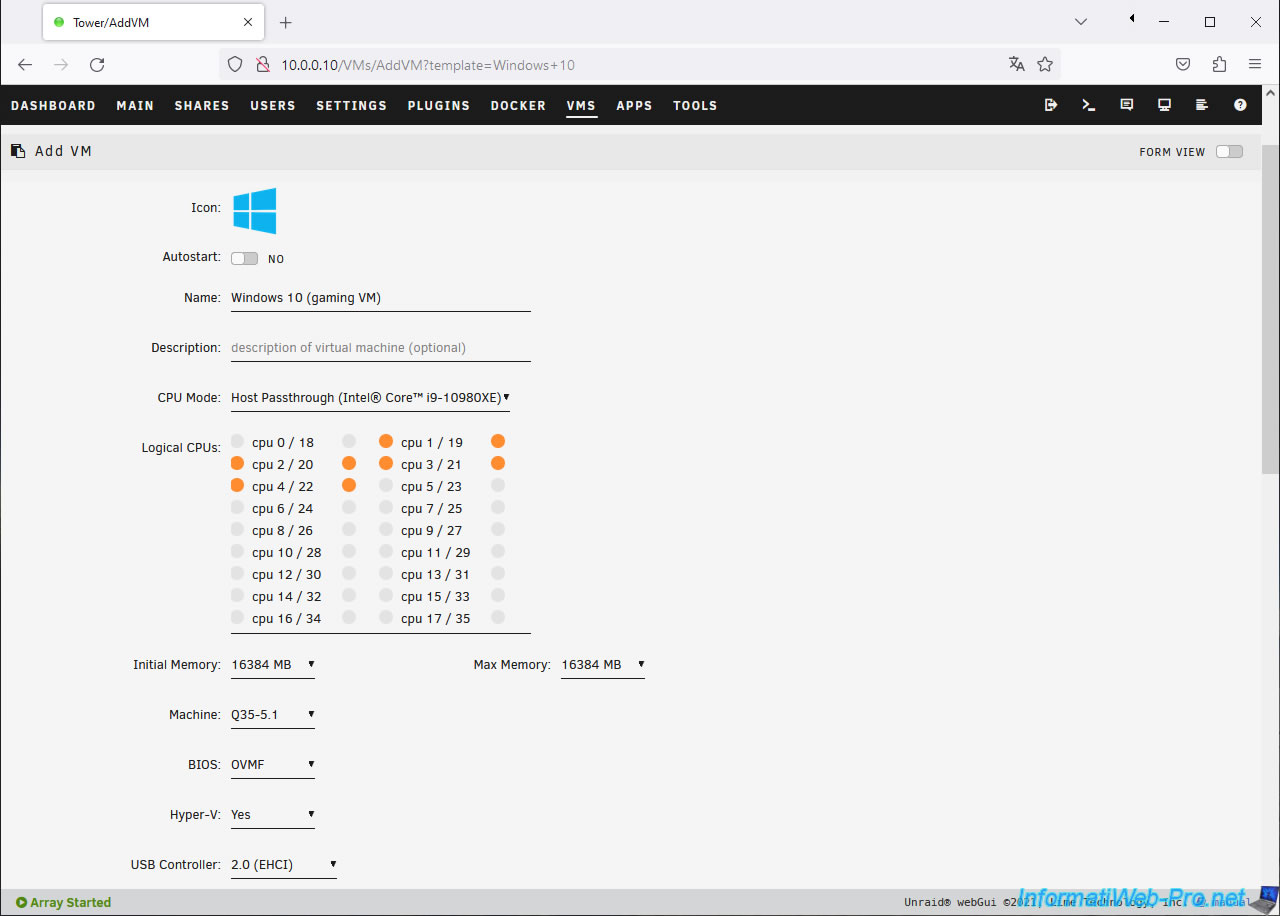Toggle the circle after 'cpu 11 / 29'

pyautogui.click(x=498, y=551)
